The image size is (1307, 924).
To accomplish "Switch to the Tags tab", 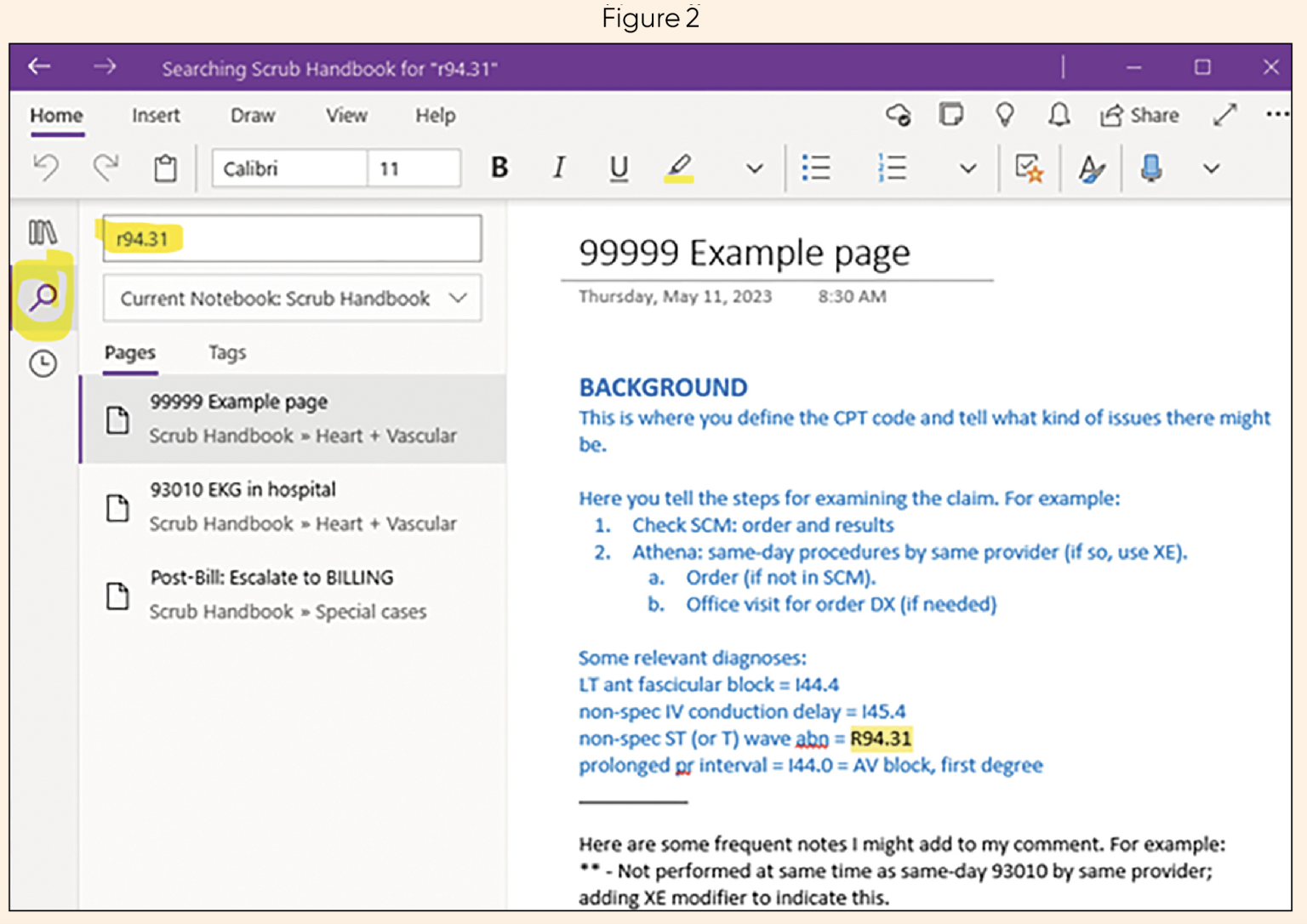I will (x=226, y=352).
